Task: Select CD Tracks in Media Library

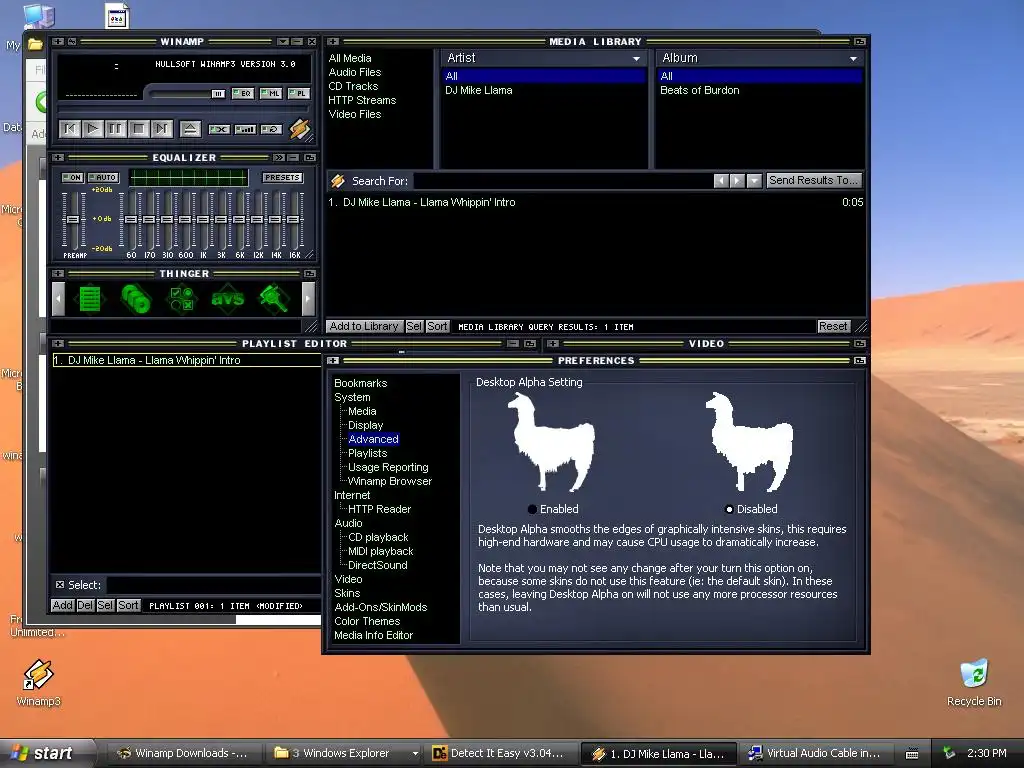Action: 353,86
